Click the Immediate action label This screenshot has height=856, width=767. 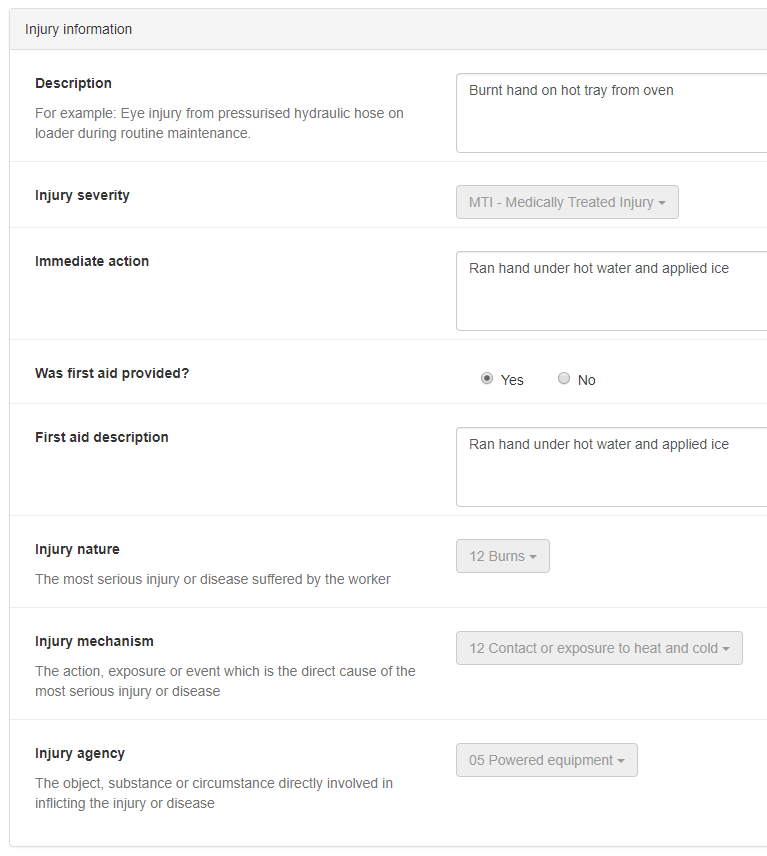(92, 261)
